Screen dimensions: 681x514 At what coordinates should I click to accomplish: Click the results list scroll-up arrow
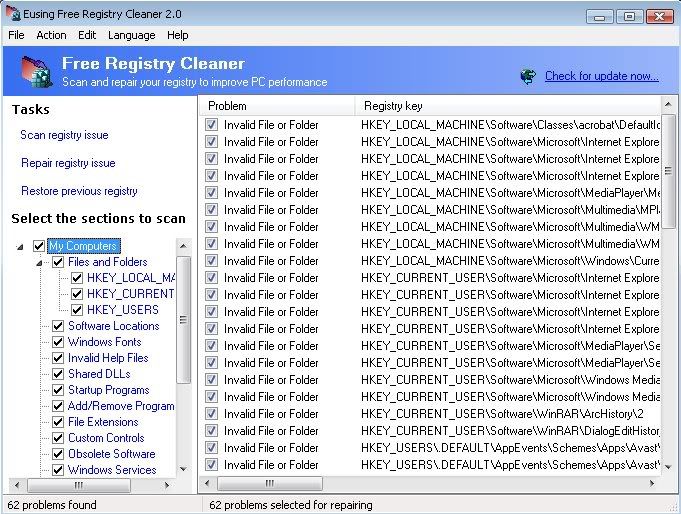click(x=668, y=104)
